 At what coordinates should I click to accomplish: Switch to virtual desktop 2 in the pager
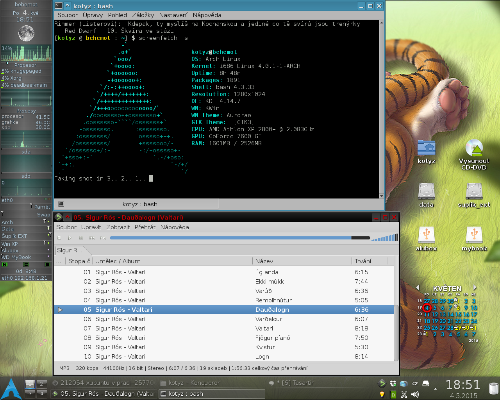click(x=42, y=384)
